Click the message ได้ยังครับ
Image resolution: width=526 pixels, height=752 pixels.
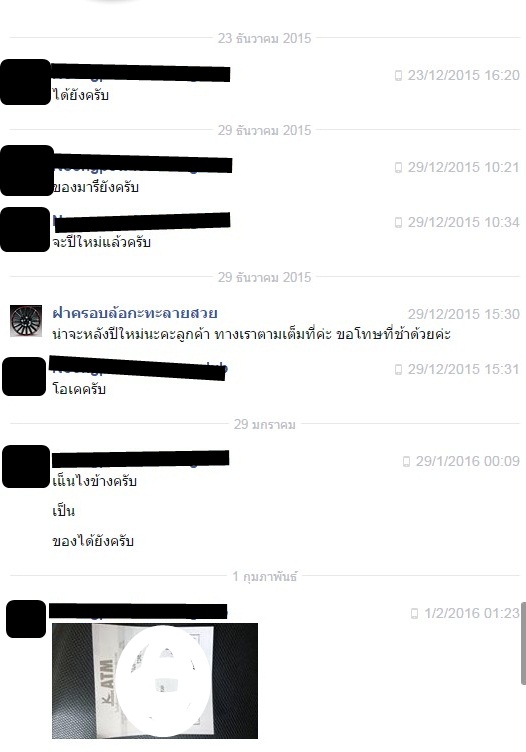[81, 95]
